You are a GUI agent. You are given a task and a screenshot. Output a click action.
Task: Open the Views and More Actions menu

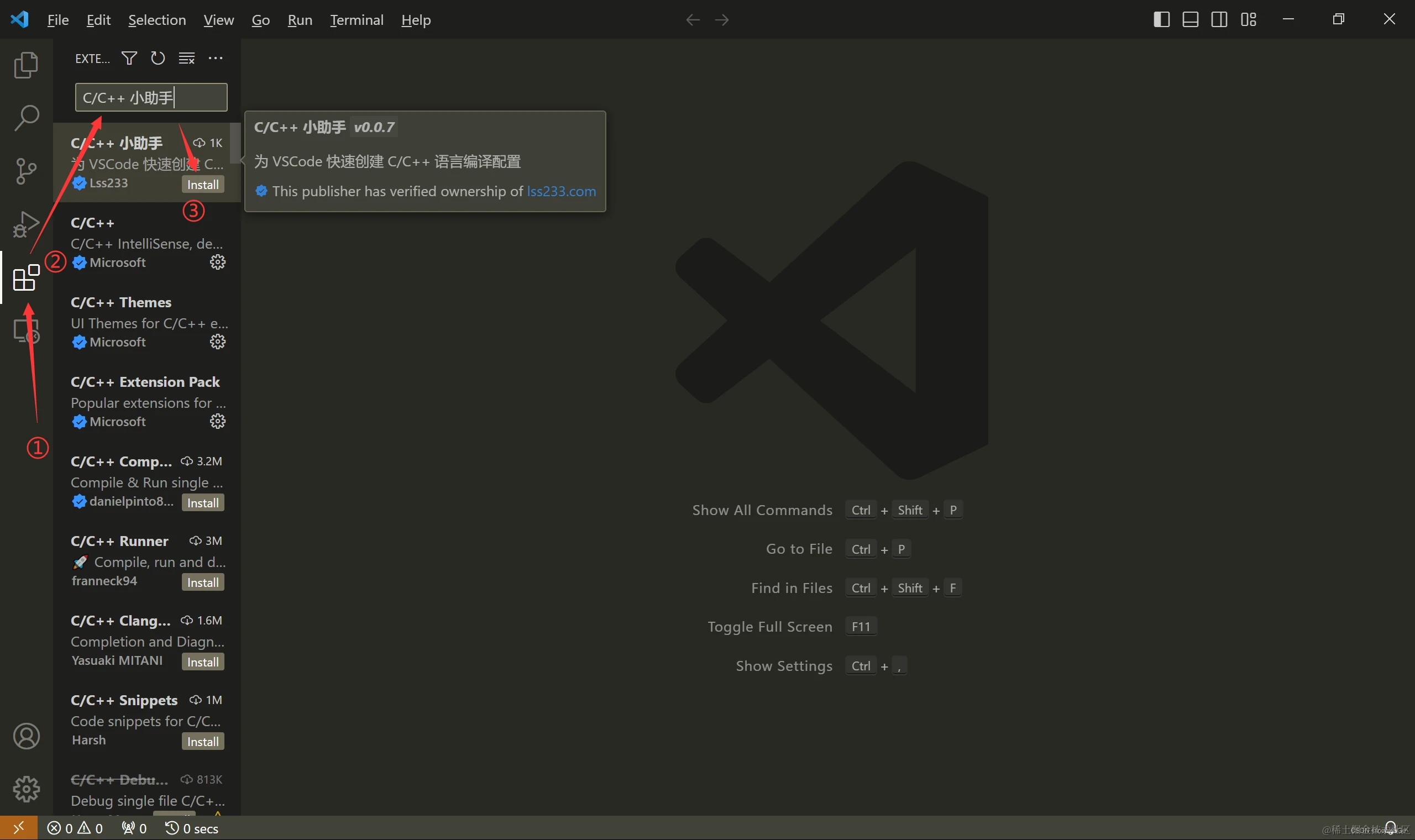216,57
